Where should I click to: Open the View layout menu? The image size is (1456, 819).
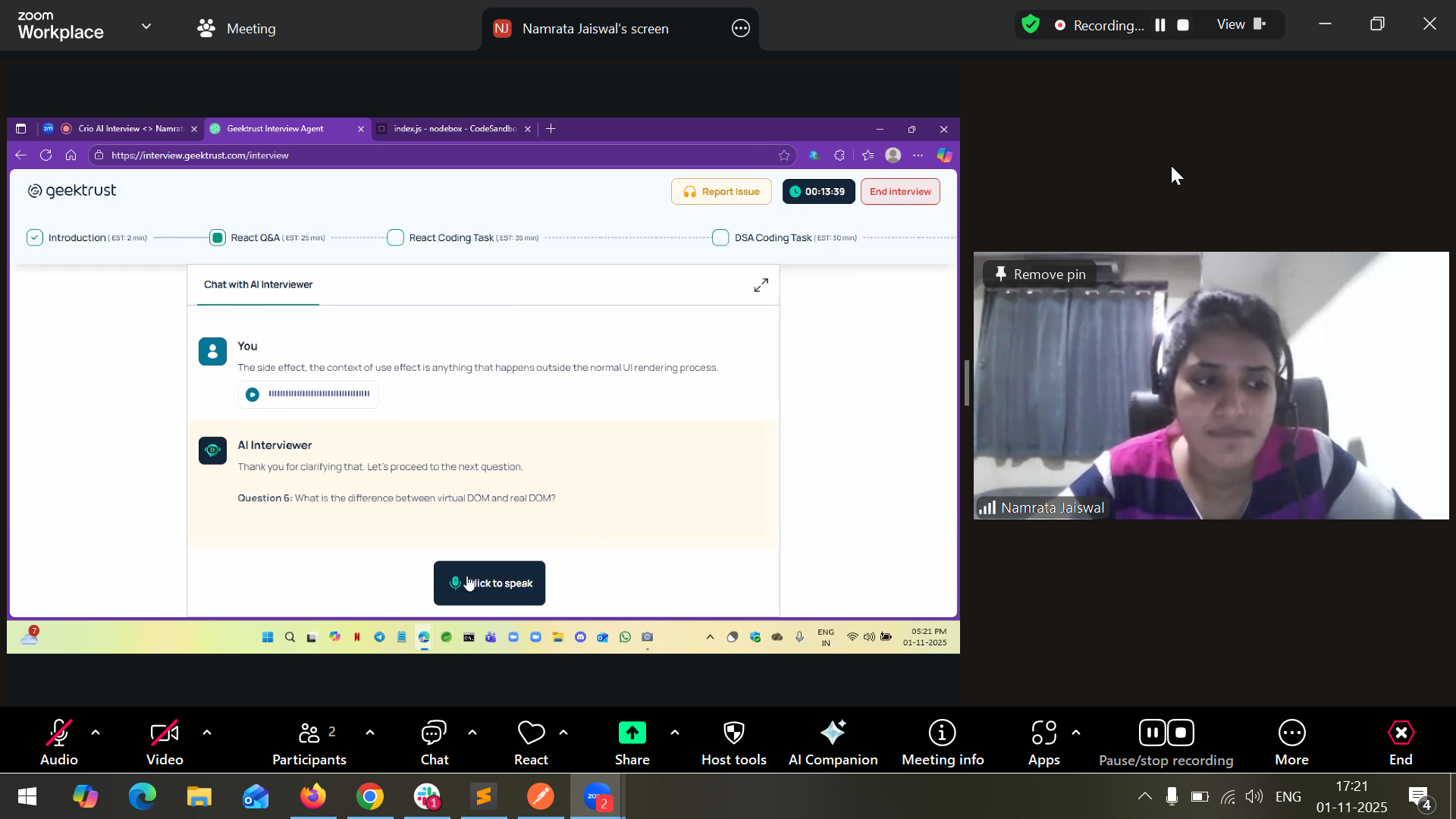pyautogui.click(x=1241, y=24)
